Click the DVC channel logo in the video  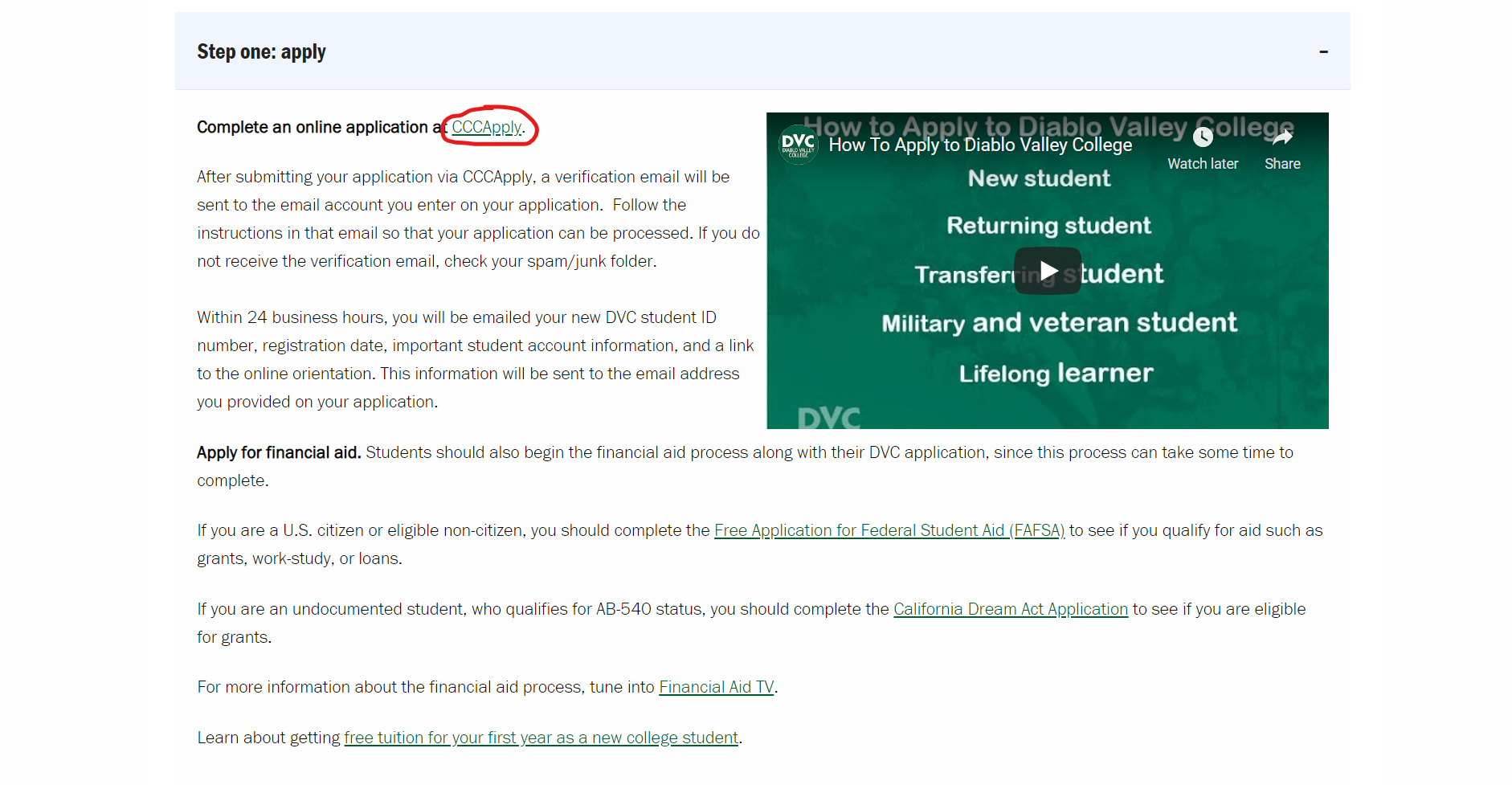coord(798,145)
